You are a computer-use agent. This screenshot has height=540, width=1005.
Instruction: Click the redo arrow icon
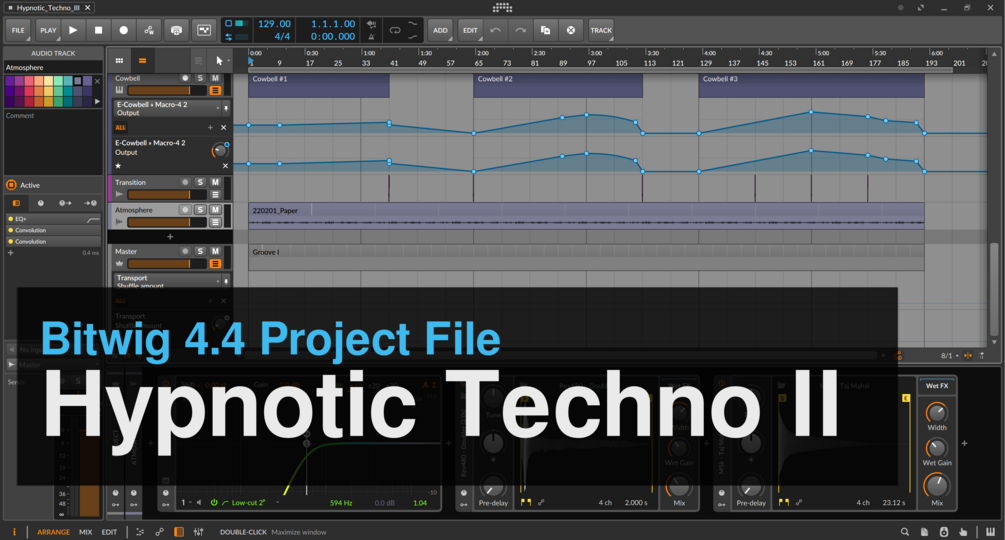(520, 30)
